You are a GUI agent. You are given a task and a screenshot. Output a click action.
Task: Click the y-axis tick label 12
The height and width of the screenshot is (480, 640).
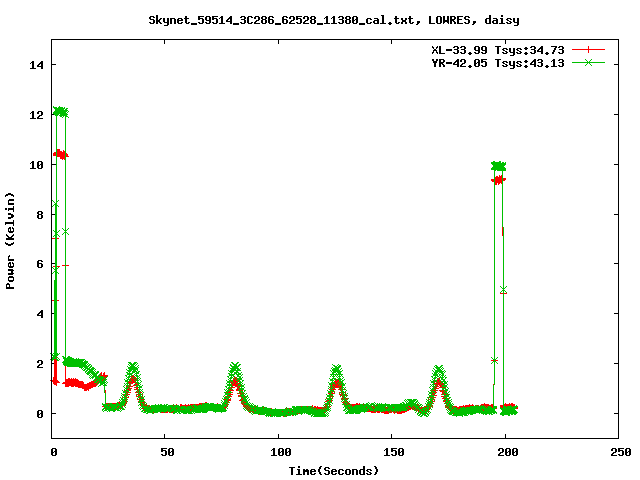click(x=36, y=115)
